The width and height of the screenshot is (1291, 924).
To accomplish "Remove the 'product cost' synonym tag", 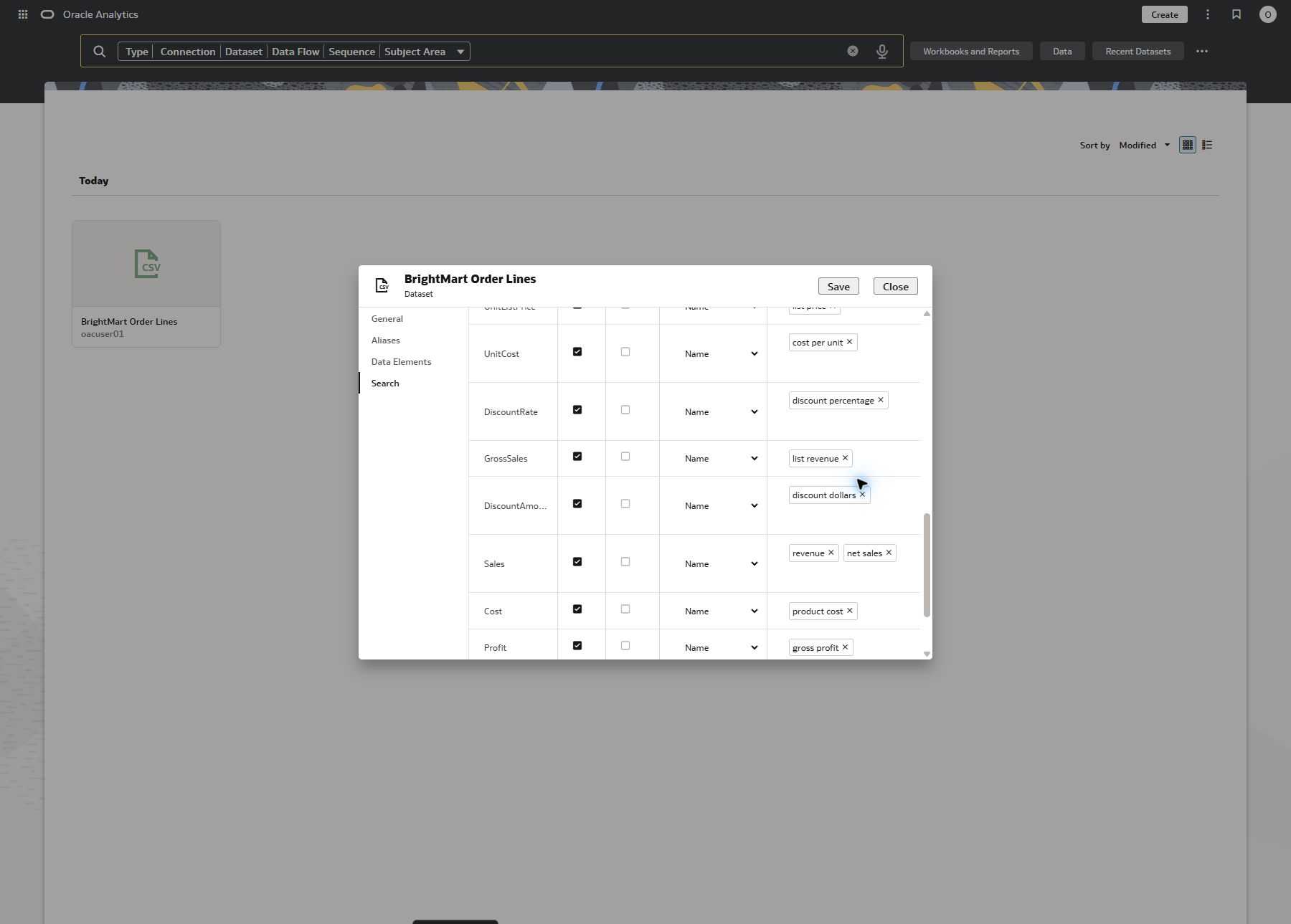I will coord(850,611).
